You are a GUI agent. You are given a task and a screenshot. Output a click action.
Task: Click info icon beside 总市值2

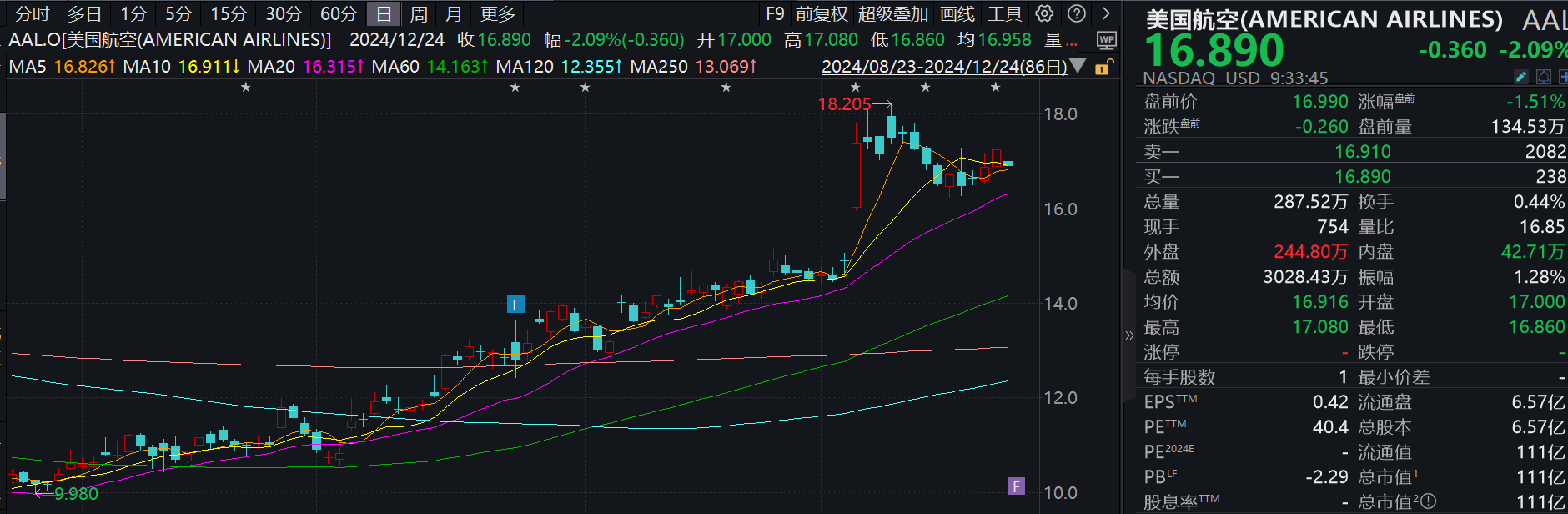point(1429,501)
